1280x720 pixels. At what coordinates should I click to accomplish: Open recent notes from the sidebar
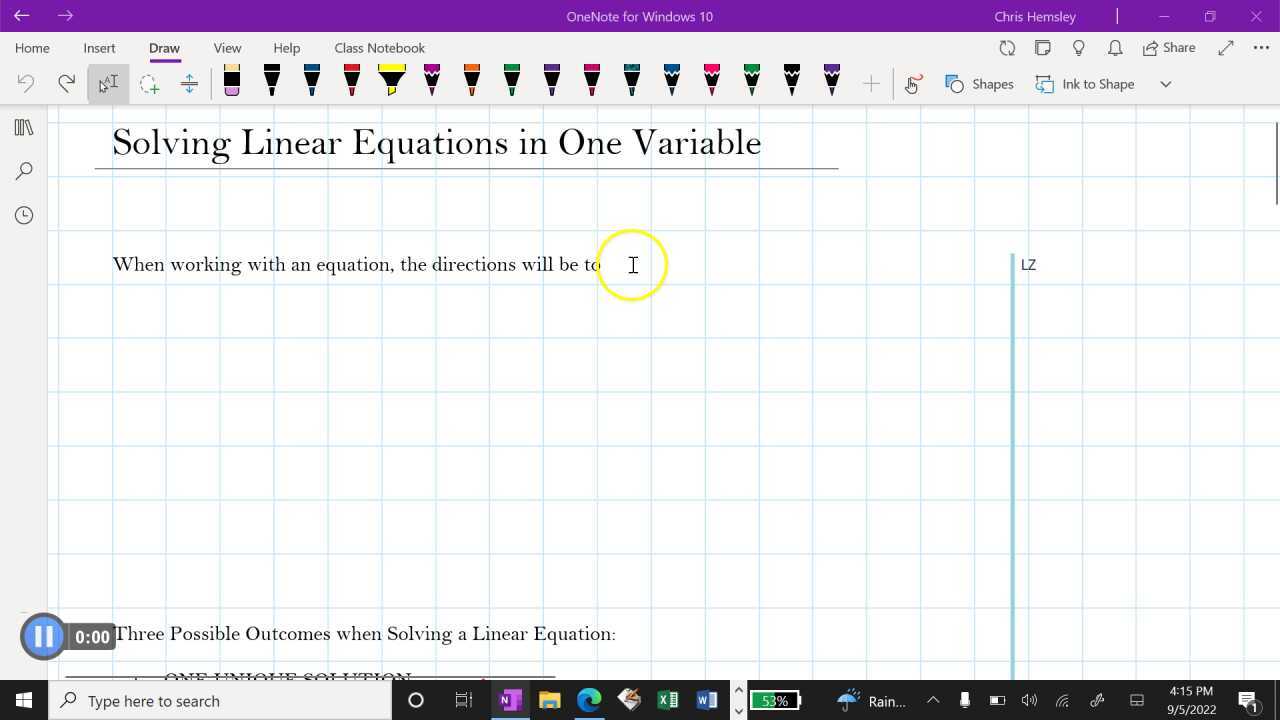tap(24, 215)
